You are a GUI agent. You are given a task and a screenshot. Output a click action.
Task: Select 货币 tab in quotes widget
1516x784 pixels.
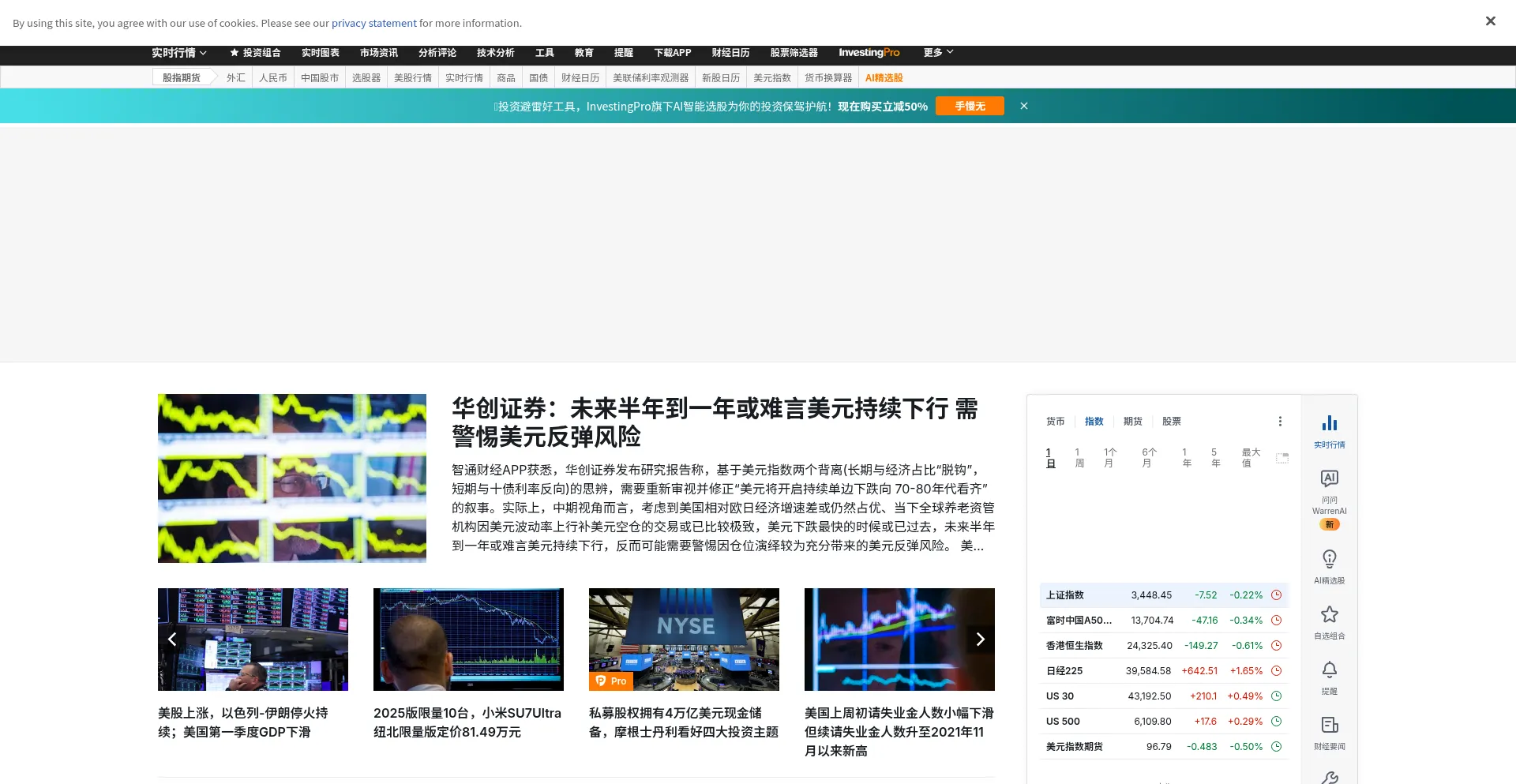point(1056,422)
